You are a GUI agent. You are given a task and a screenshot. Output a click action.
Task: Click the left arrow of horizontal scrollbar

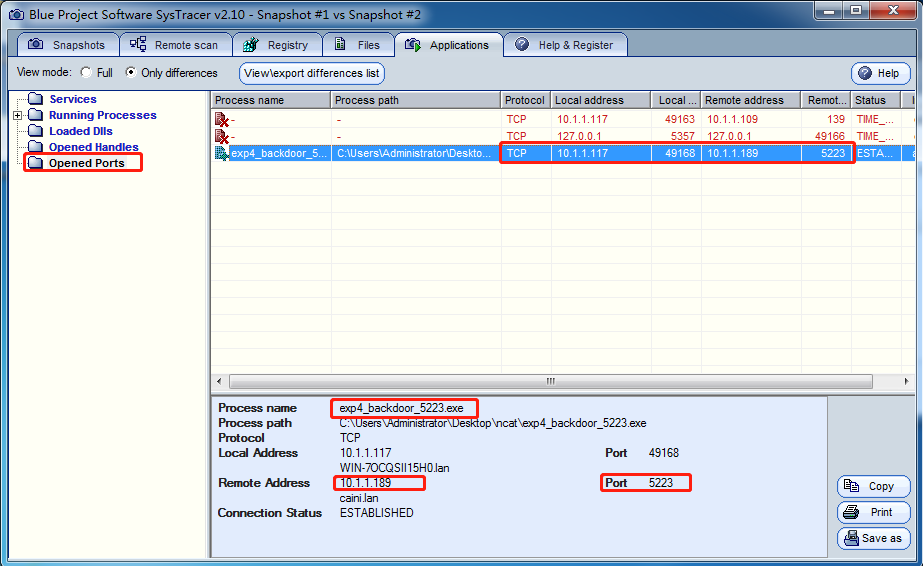(219, 381)
